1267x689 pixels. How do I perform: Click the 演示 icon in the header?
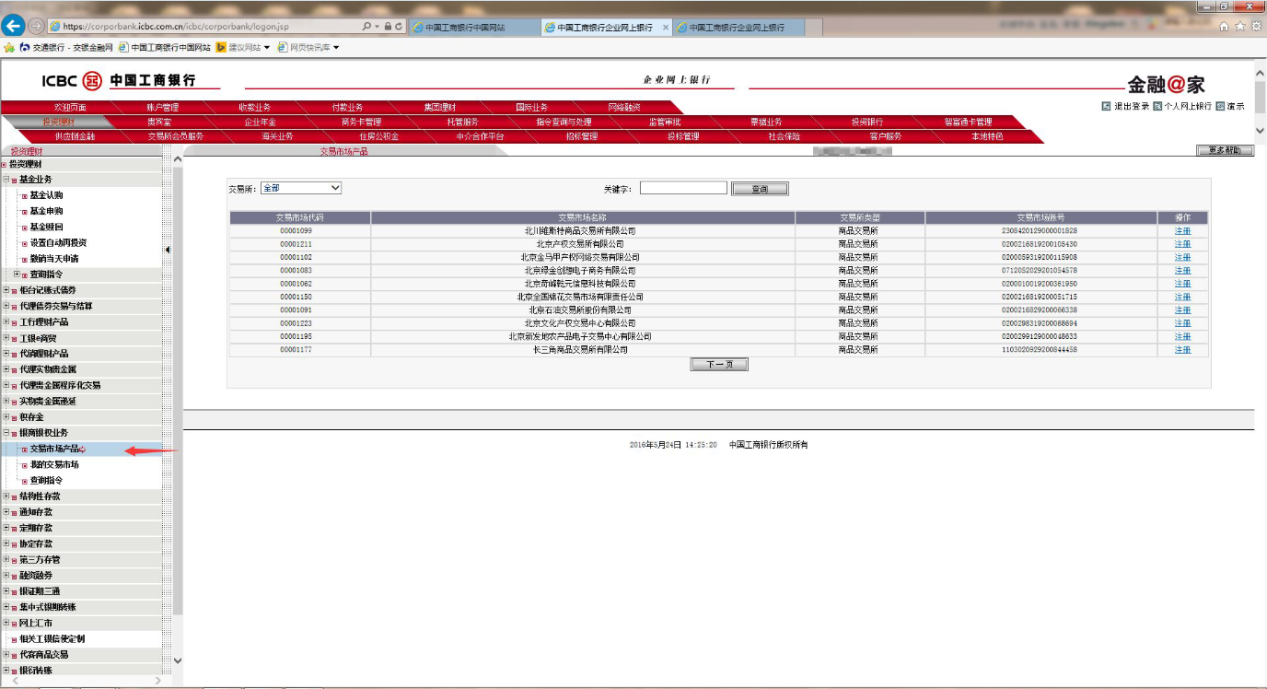(x=1220, y=106)
